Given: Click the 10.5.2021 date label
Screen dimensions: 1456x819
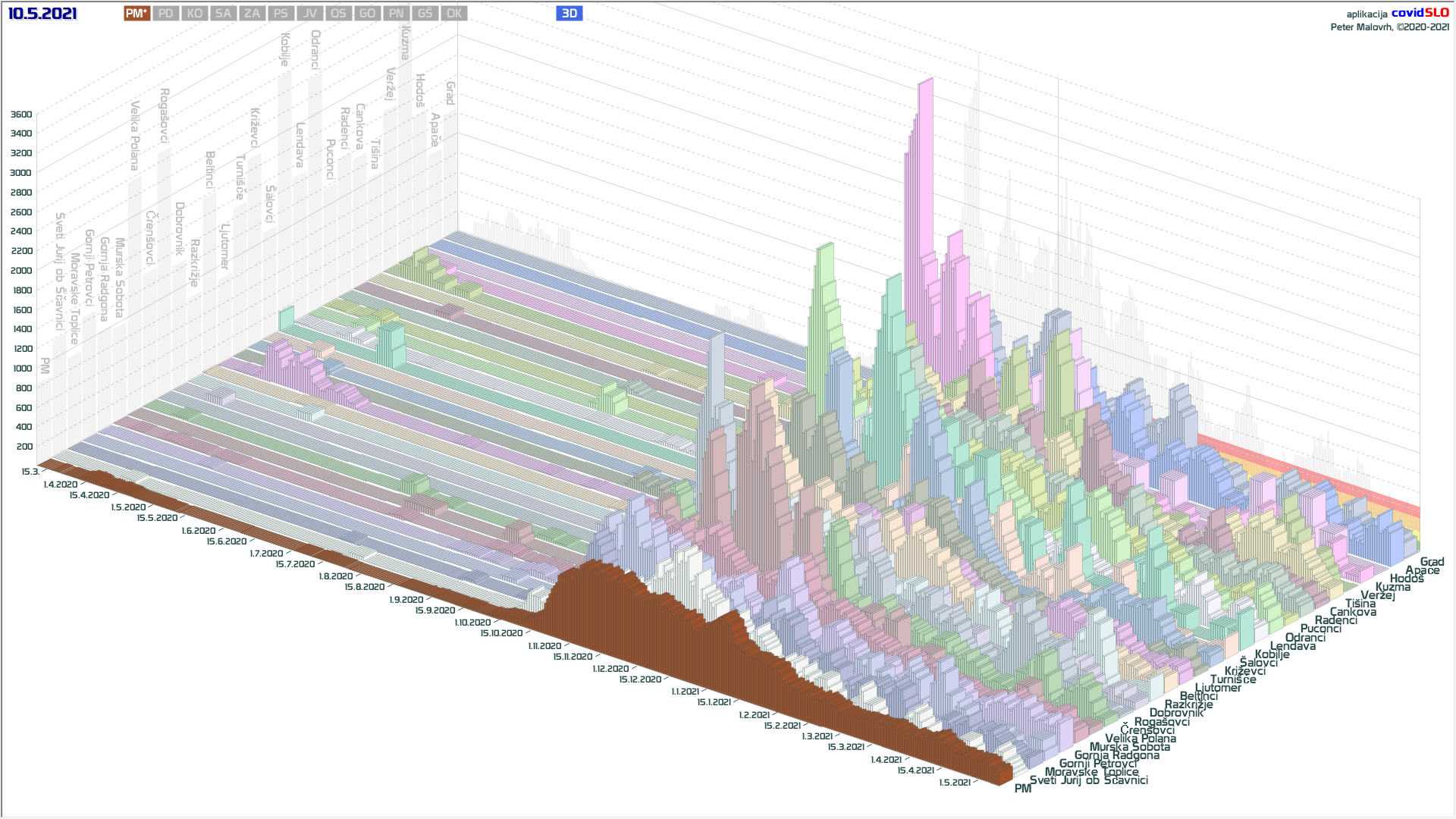Looking at the screenshot, I should tap(42, 14).
